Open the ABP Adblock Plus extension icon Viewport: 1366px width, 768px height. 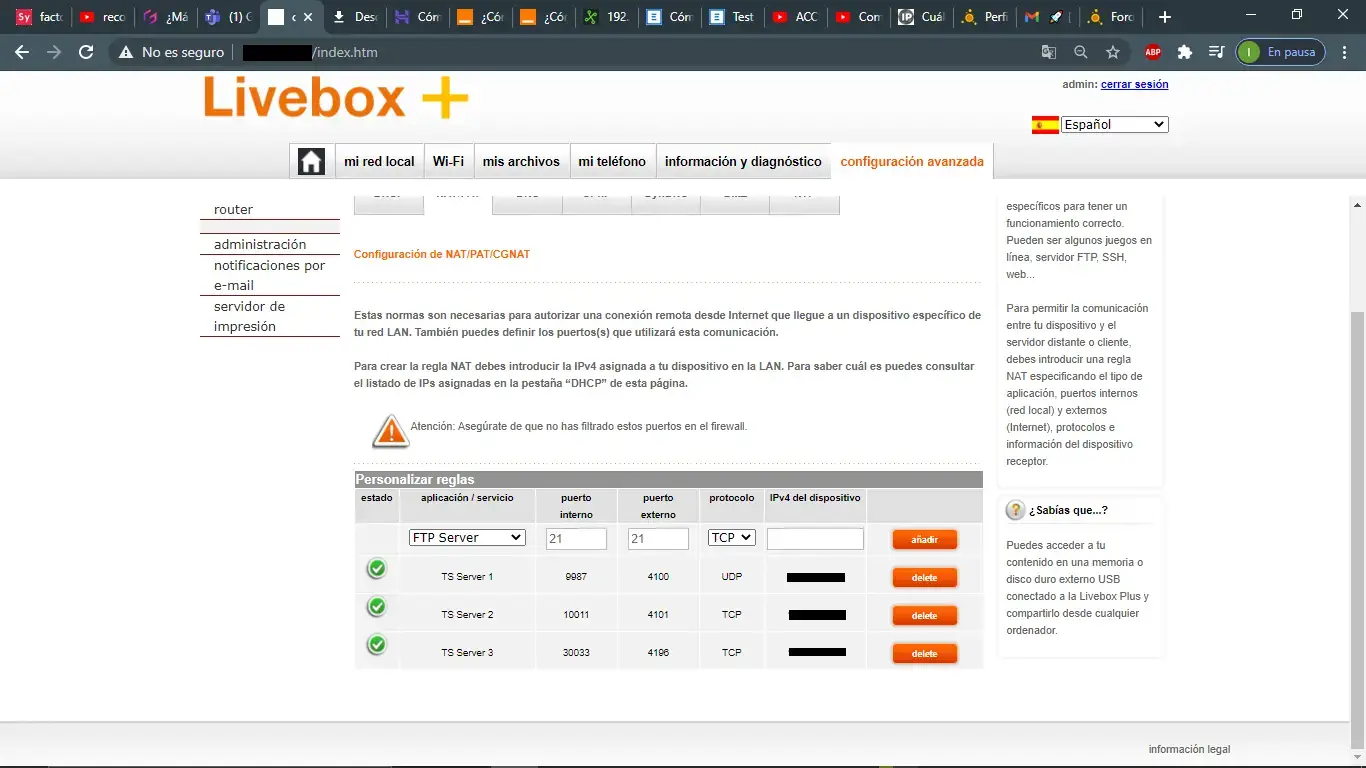(1153, 52)
